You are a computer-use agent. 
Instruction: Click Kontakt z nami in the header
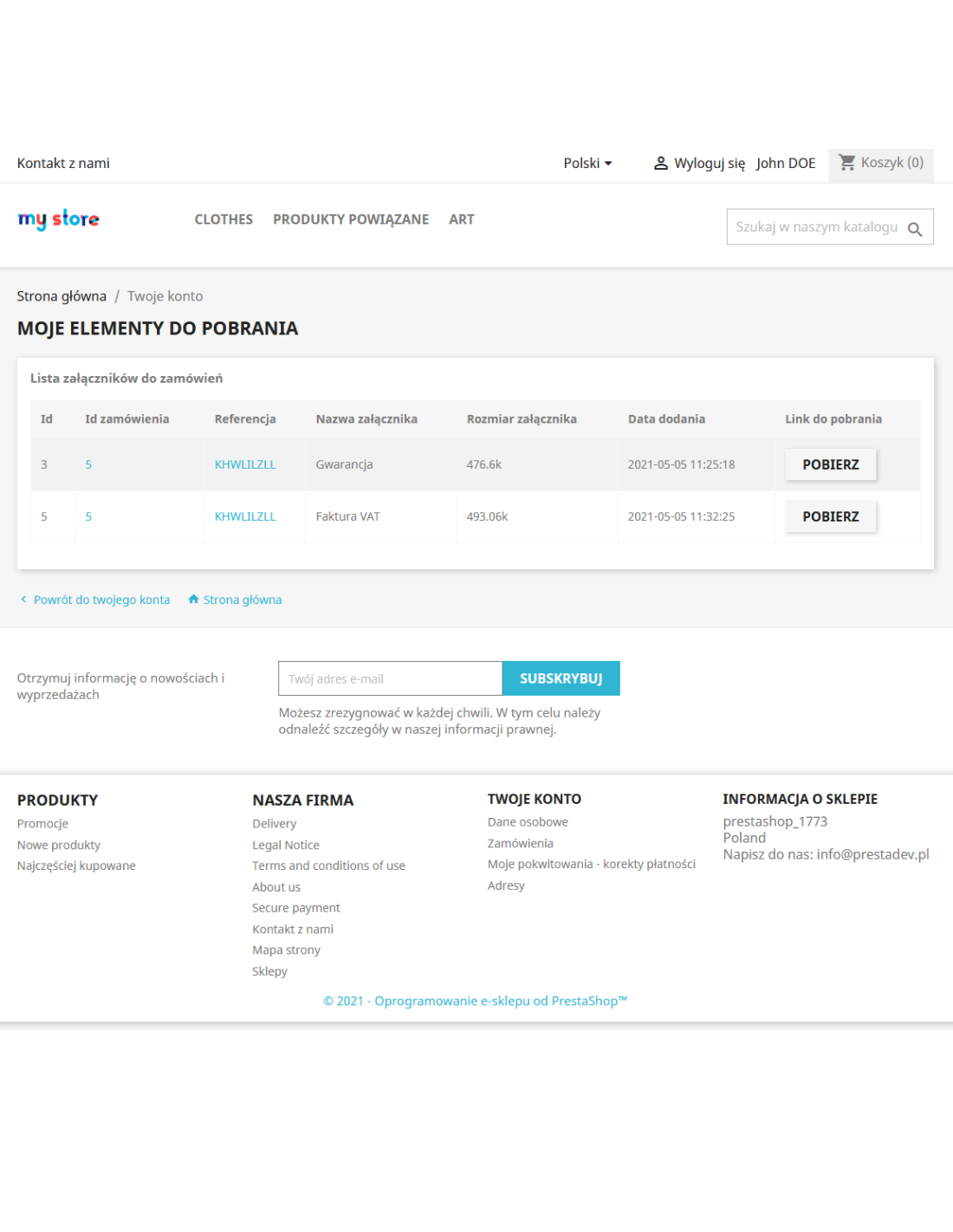click(63, 163)
